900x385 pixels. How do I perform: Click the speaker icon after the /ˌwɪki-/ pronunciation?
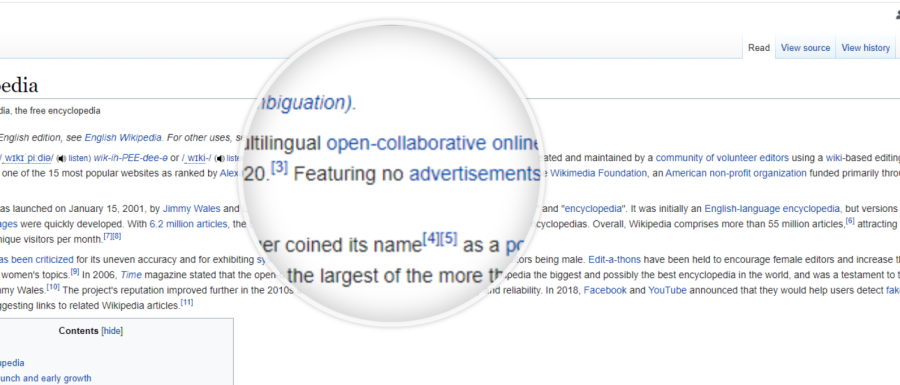click(220, 158)
